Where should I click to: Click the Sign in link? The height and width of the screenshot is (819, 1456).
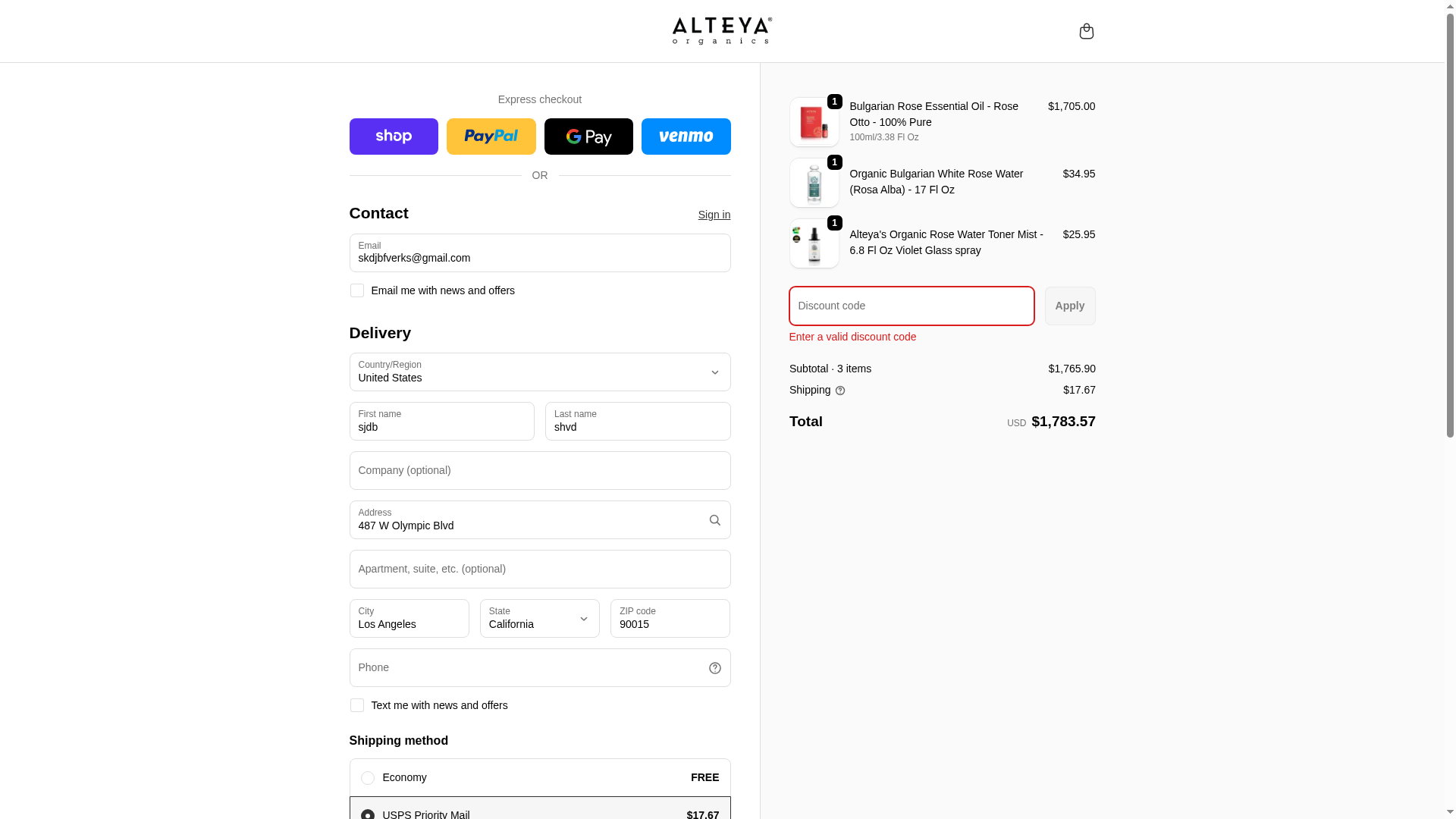pyautogui.click(x=714, y=215)
